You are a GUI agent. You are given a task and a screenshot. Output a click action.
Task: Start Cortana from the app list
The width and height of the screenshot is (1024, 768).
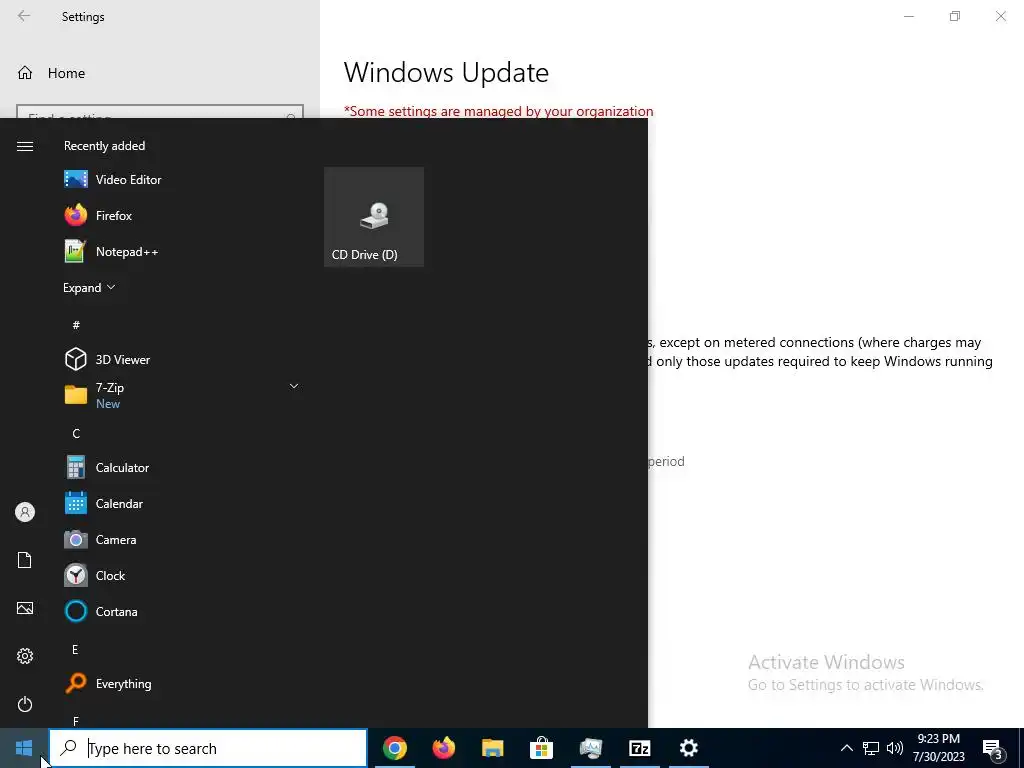point(181,611)
